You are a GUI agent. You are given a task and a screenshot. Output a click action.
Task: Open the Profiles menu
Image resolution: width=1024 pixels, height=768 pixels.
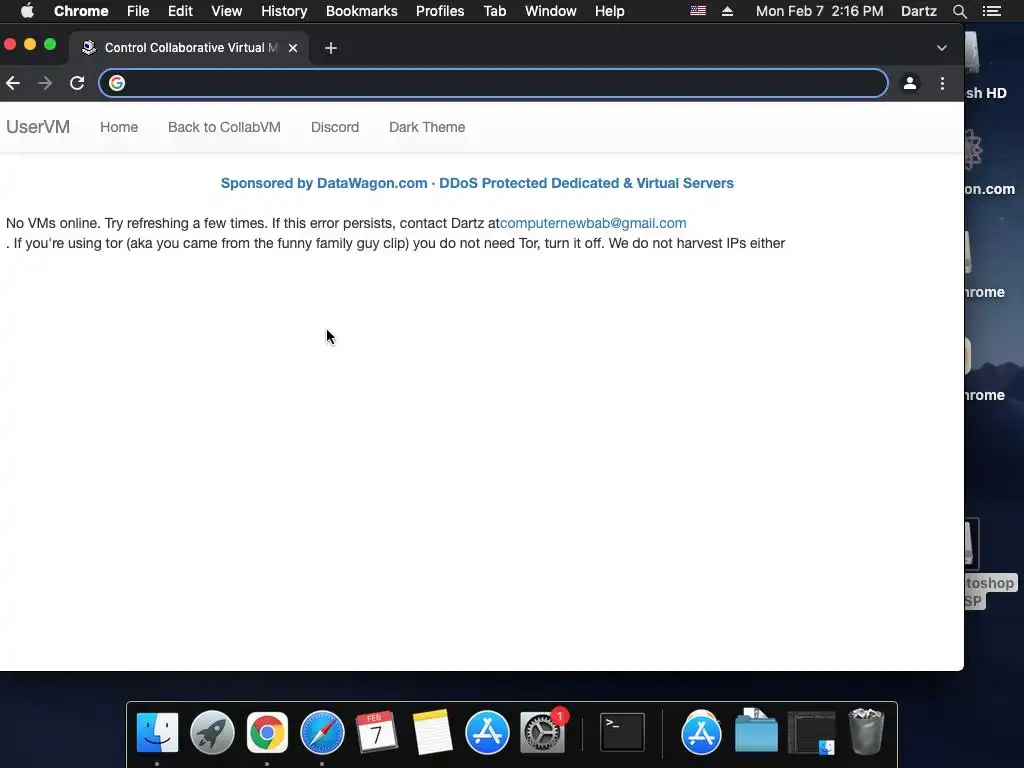440,11
